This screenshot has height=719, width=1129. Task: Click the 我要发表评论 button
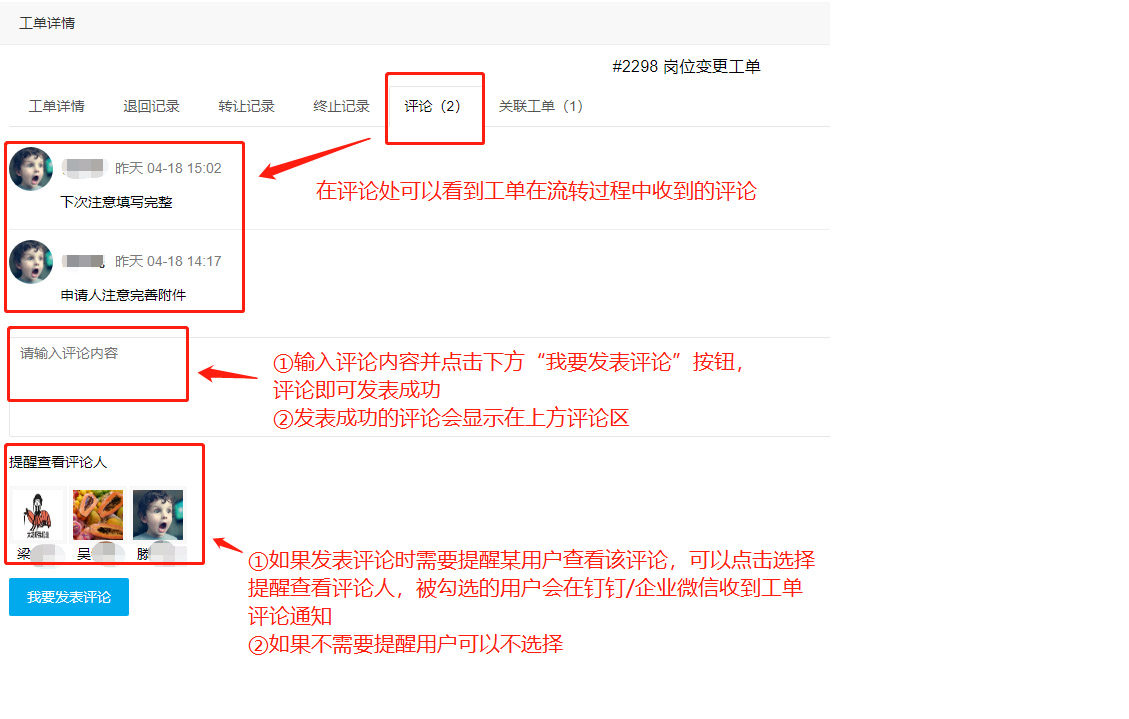[69, 597]
